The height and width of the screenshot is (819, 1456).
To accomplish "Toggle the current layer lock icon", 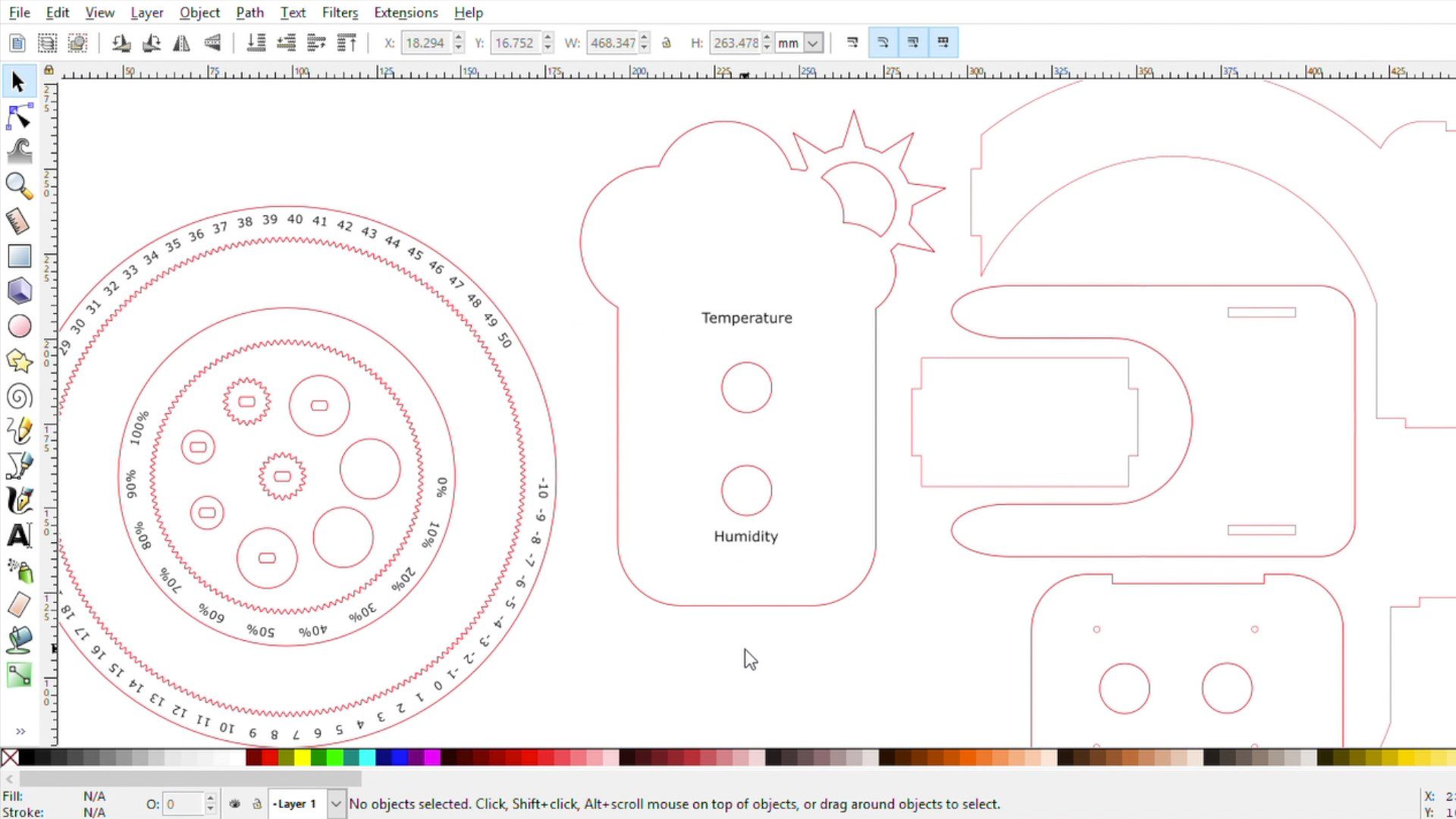I will point(257,804).
